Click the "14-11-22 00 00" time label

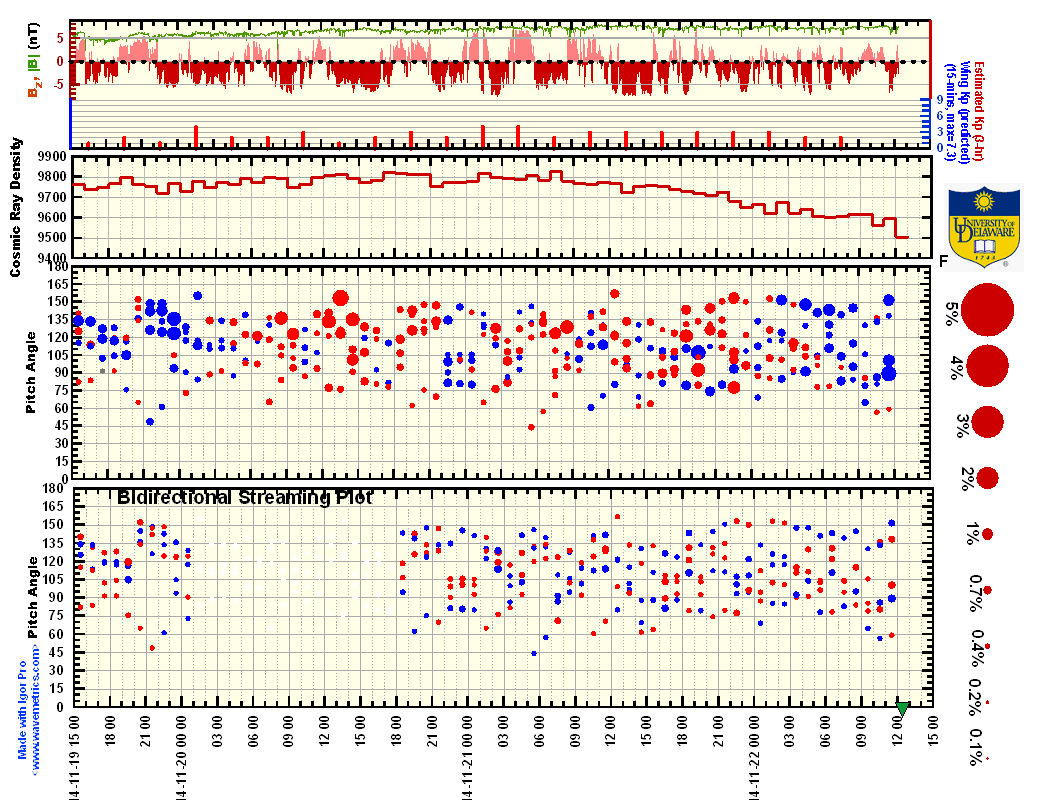tap(753, 758)
